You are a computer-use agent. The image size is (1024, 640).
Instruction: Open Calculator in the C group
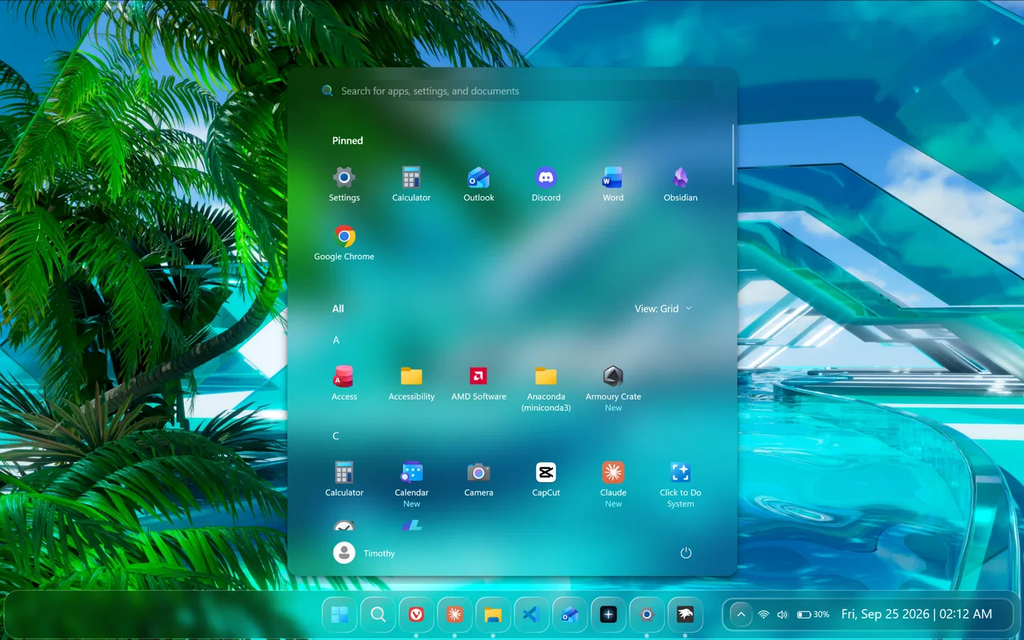tap(344, 479)
